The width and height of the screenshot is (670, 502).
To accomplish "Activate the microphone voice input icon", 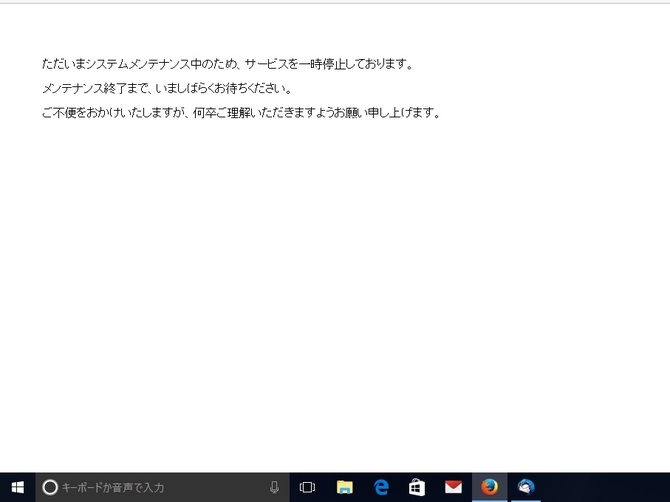I will 274,487.
